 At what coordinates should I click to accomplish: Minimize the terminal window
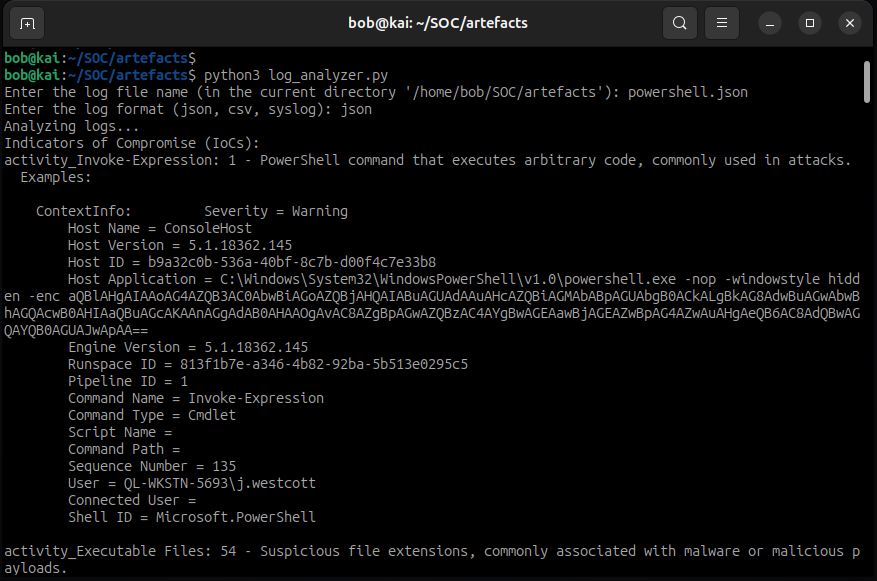pos(767,22)
